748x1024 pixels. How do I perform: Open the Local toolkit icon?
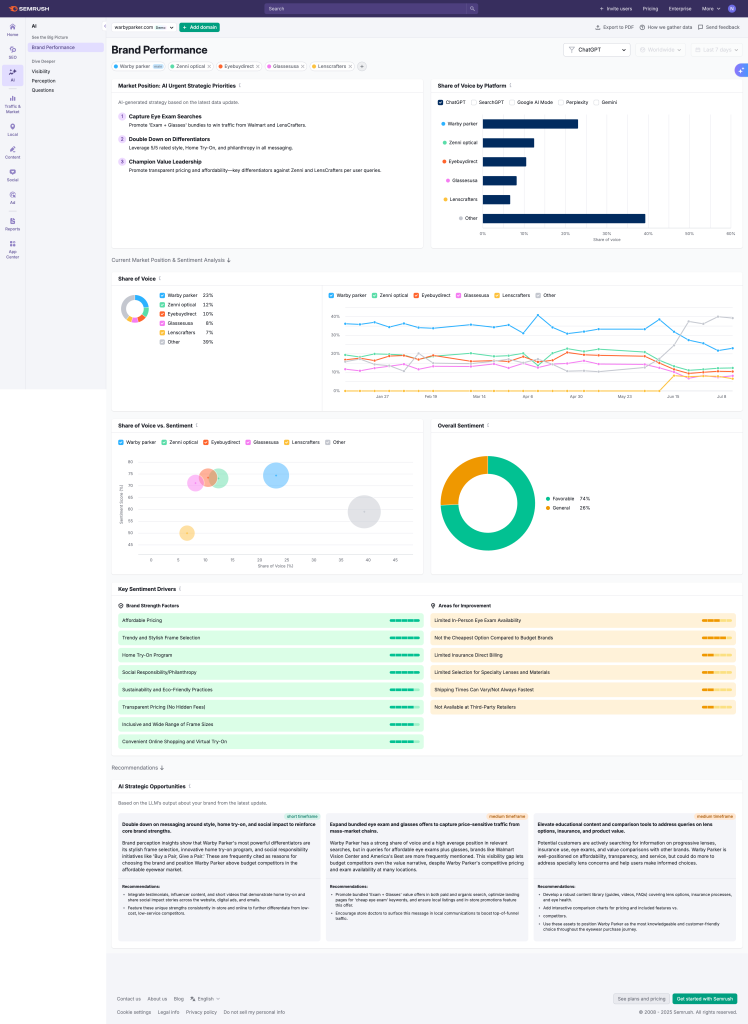[12, 129]
